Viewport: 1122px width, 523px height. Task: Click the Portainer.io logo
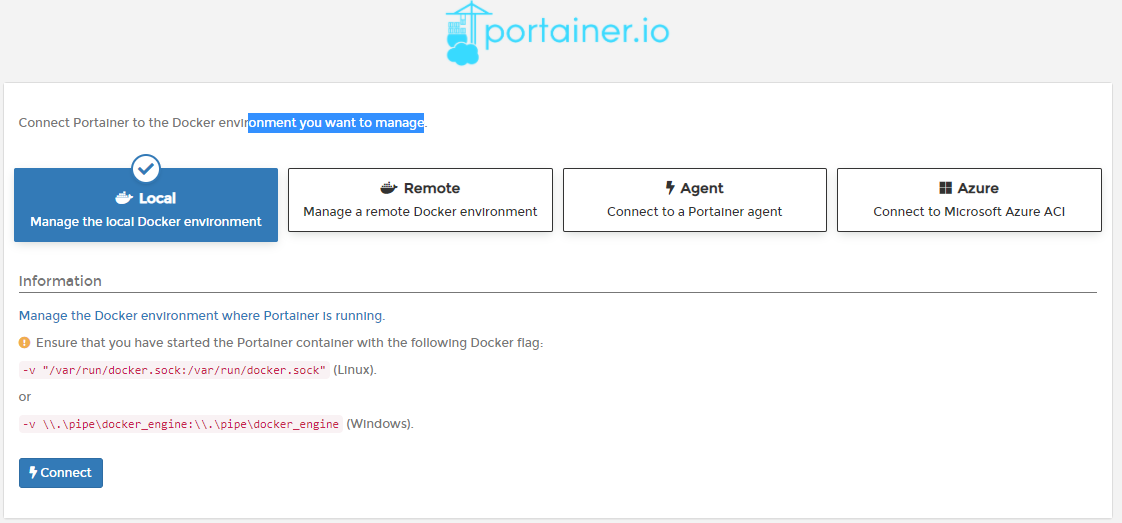pyautogui.click(x=557, y=33)
